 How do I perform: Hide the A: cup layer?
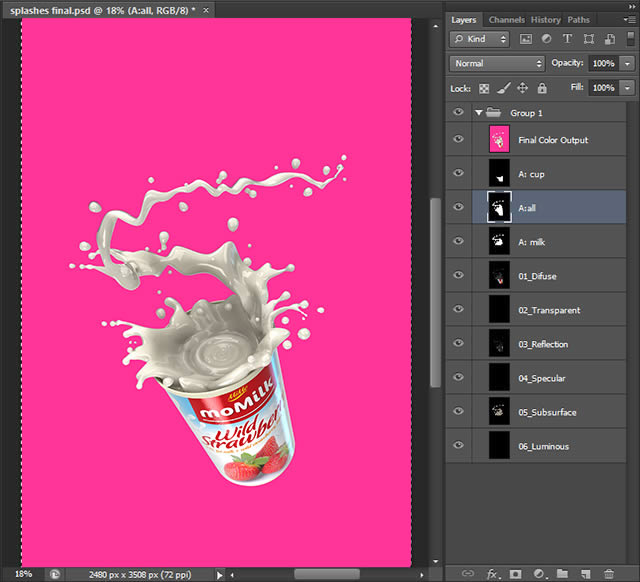coord(458,173)
